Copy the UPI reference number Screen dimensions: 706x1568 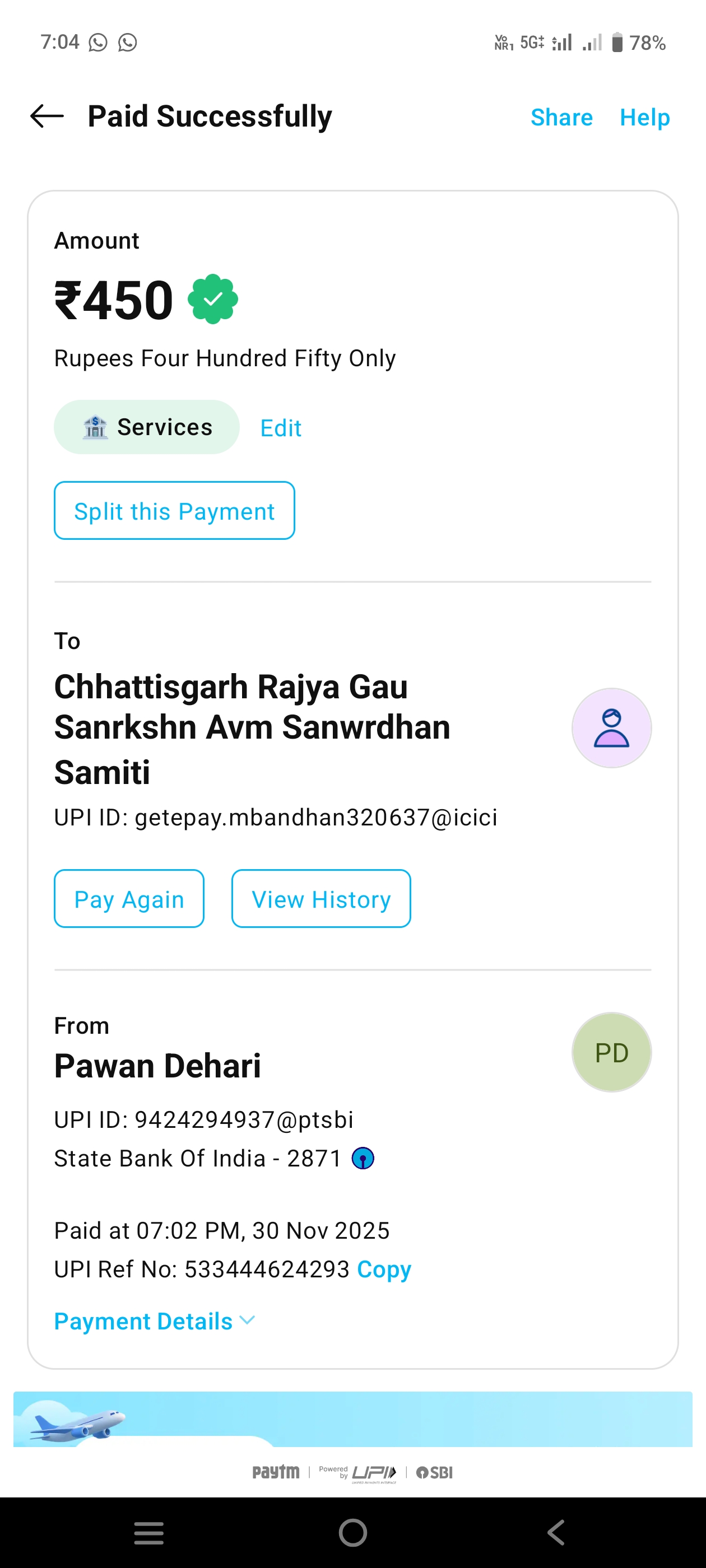click(x=384, y=1269)
